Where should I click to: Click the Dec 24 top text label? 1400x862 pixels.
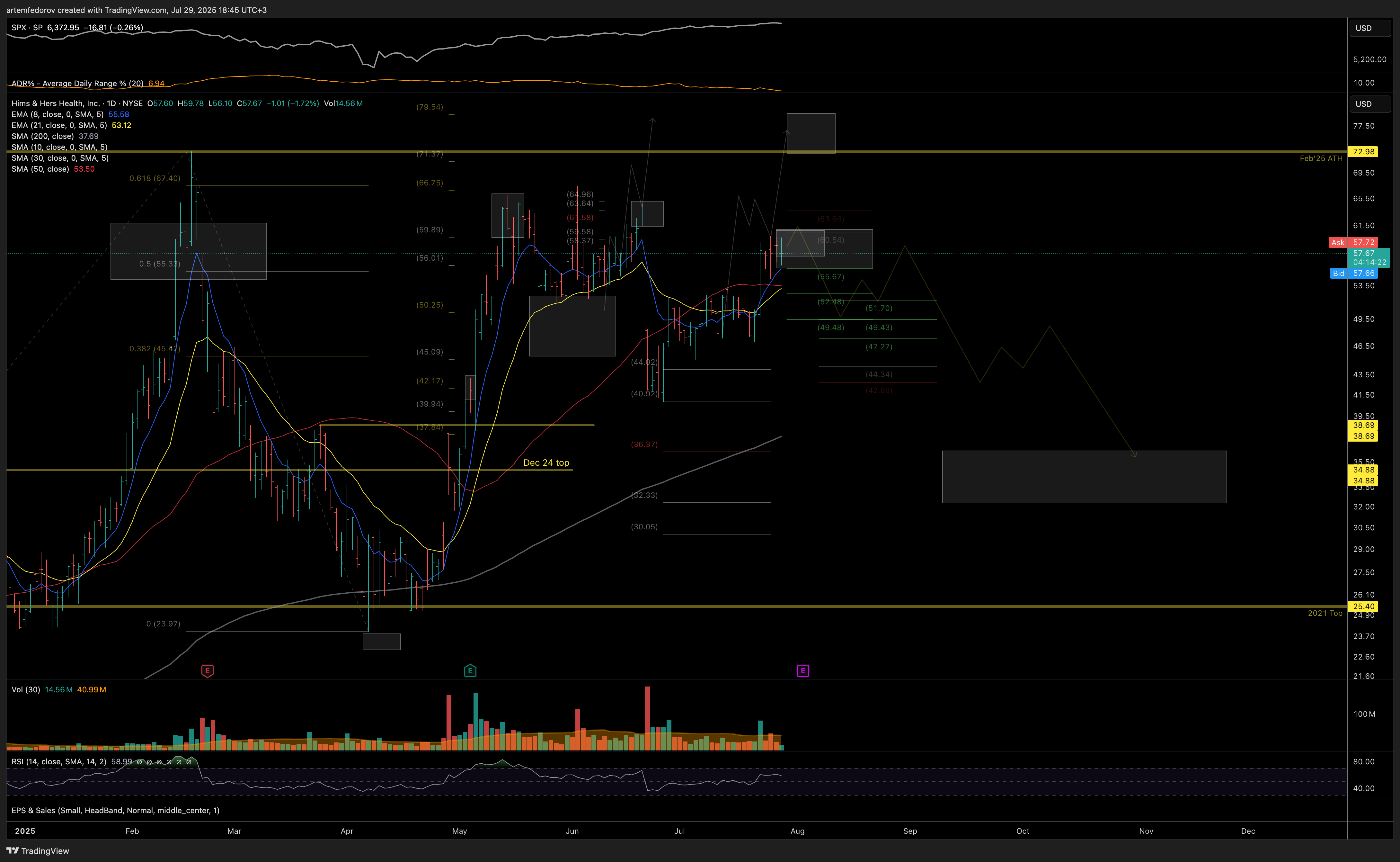546,462
